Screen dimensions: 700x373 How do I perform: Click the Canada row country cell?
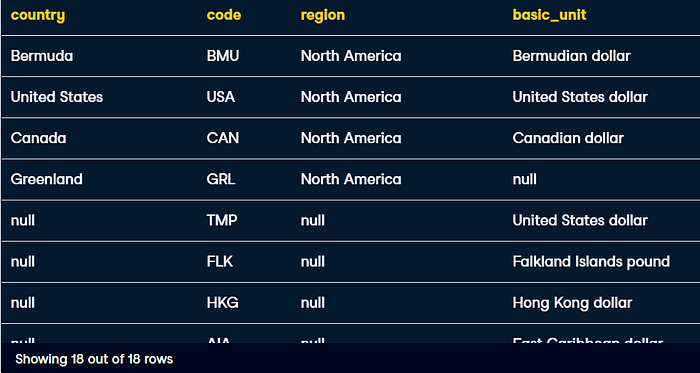(x=38, y=138)
